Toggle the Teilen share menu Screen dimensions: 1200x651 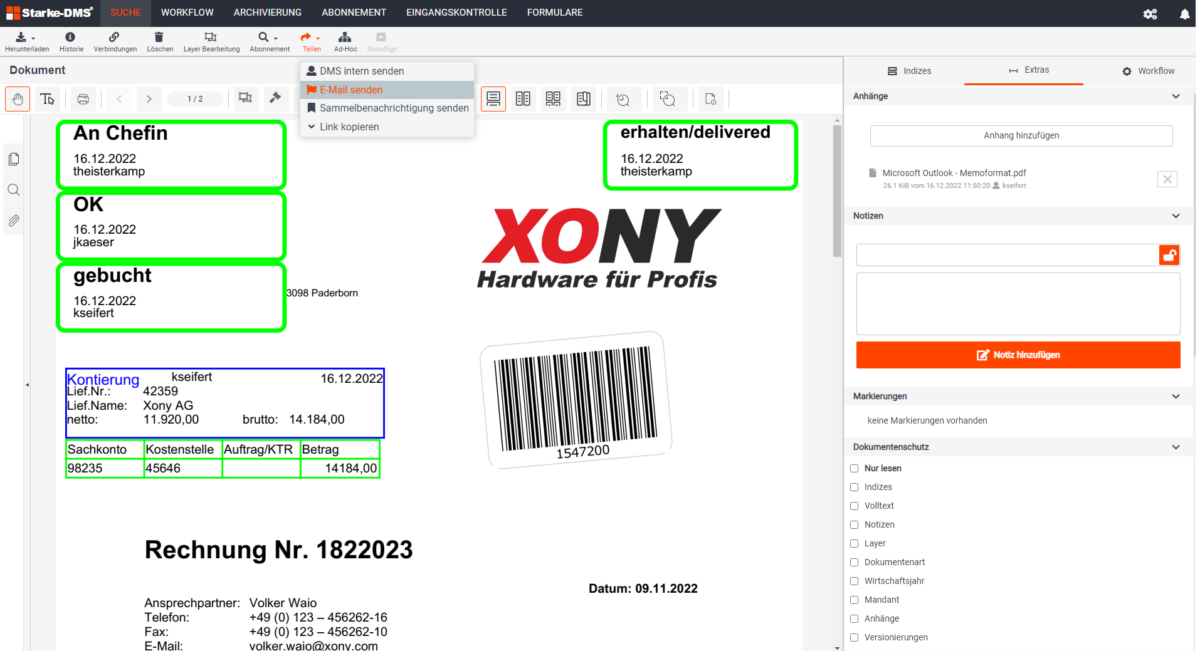(311, 41)
